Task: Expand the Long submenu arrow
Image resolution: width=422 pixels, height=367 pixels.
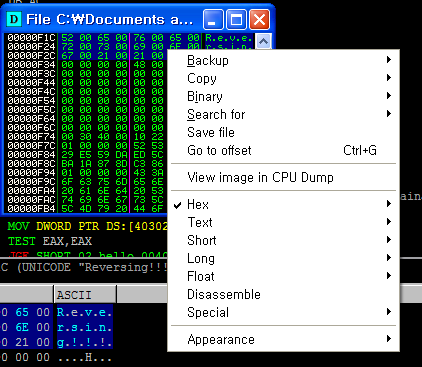Action: coord(389,258)
